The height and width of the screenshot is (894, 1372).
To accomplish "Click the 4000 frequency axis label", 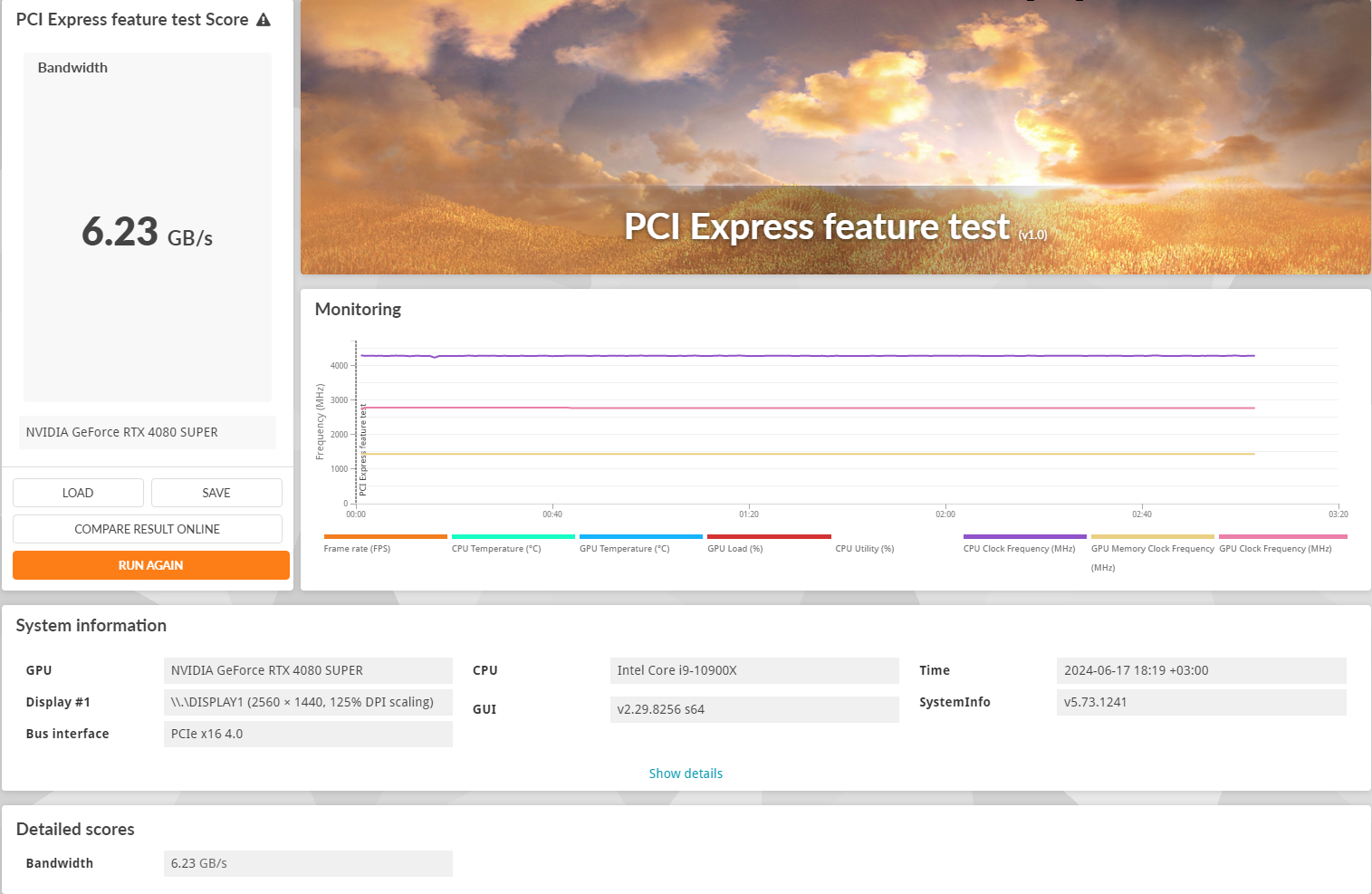I will 339,366.
